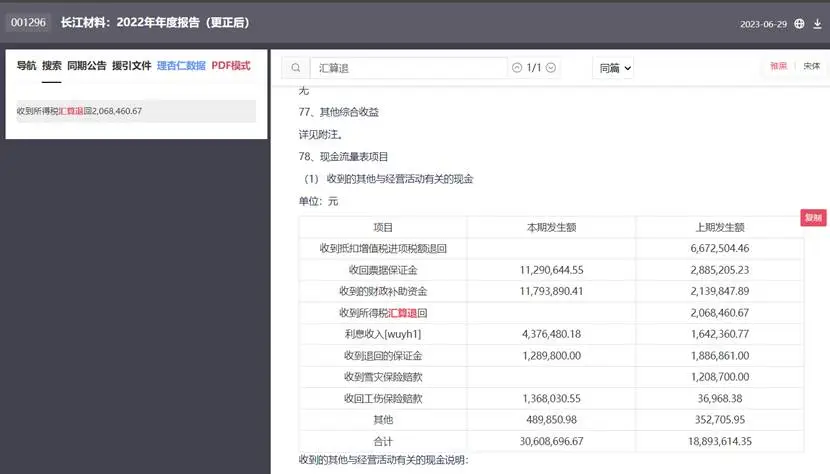Click value 11,290,644.55
This screenshot has height=474, width=830.
point(551,270)
